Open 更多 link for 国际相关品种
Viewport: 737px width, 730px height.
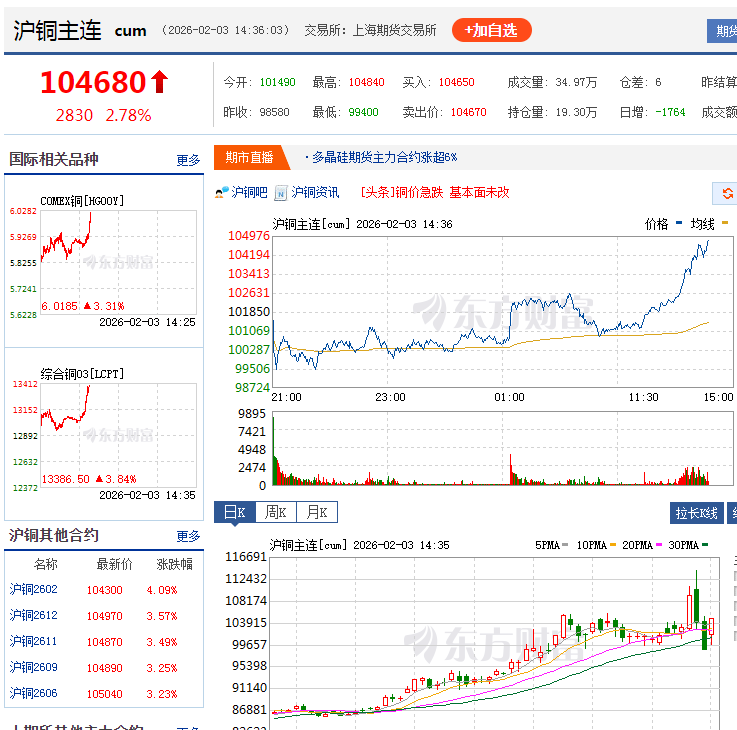[188, 160]
